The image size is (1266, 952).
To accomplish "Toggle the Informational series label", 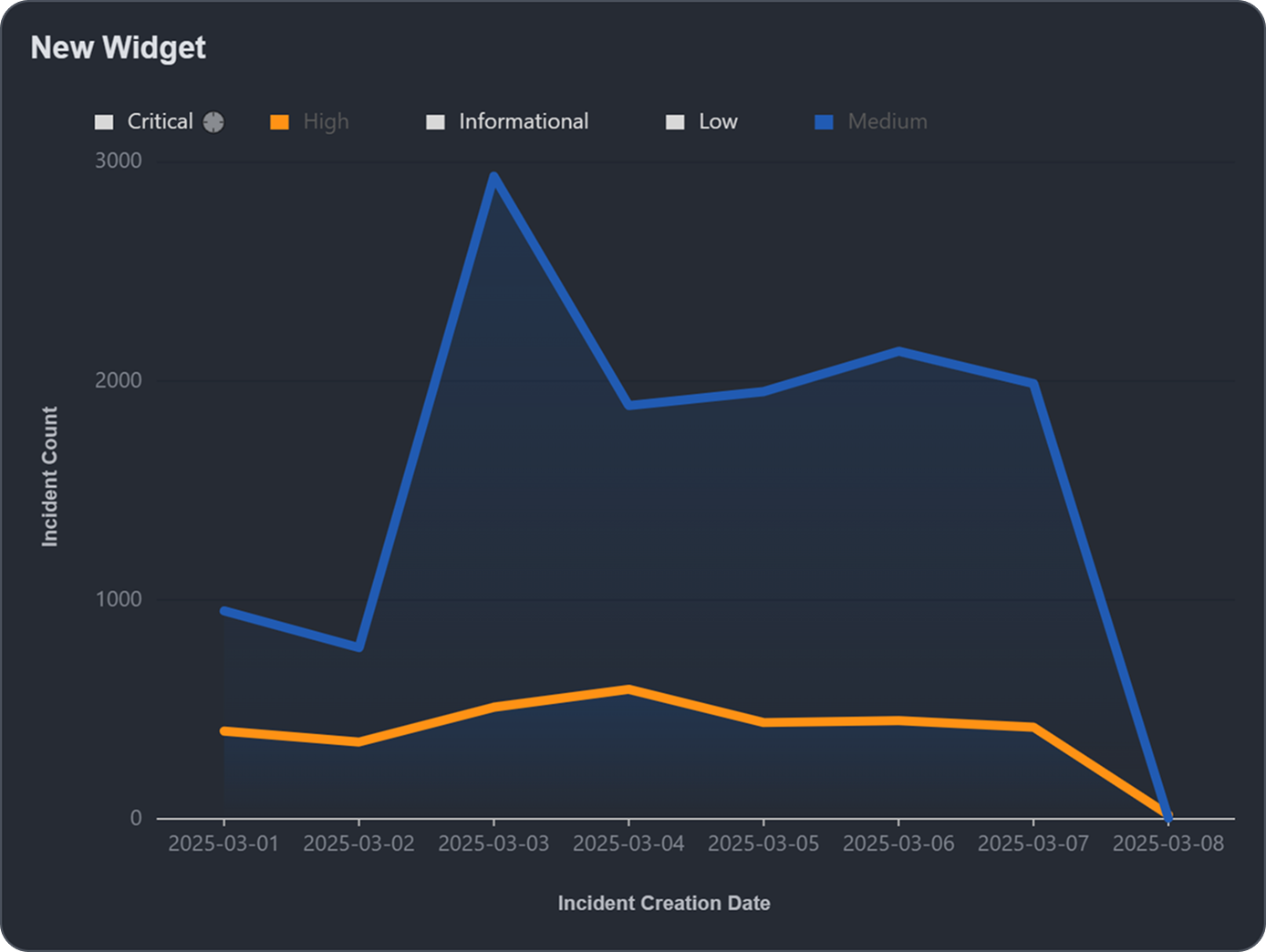I will [x=523, y=121].
